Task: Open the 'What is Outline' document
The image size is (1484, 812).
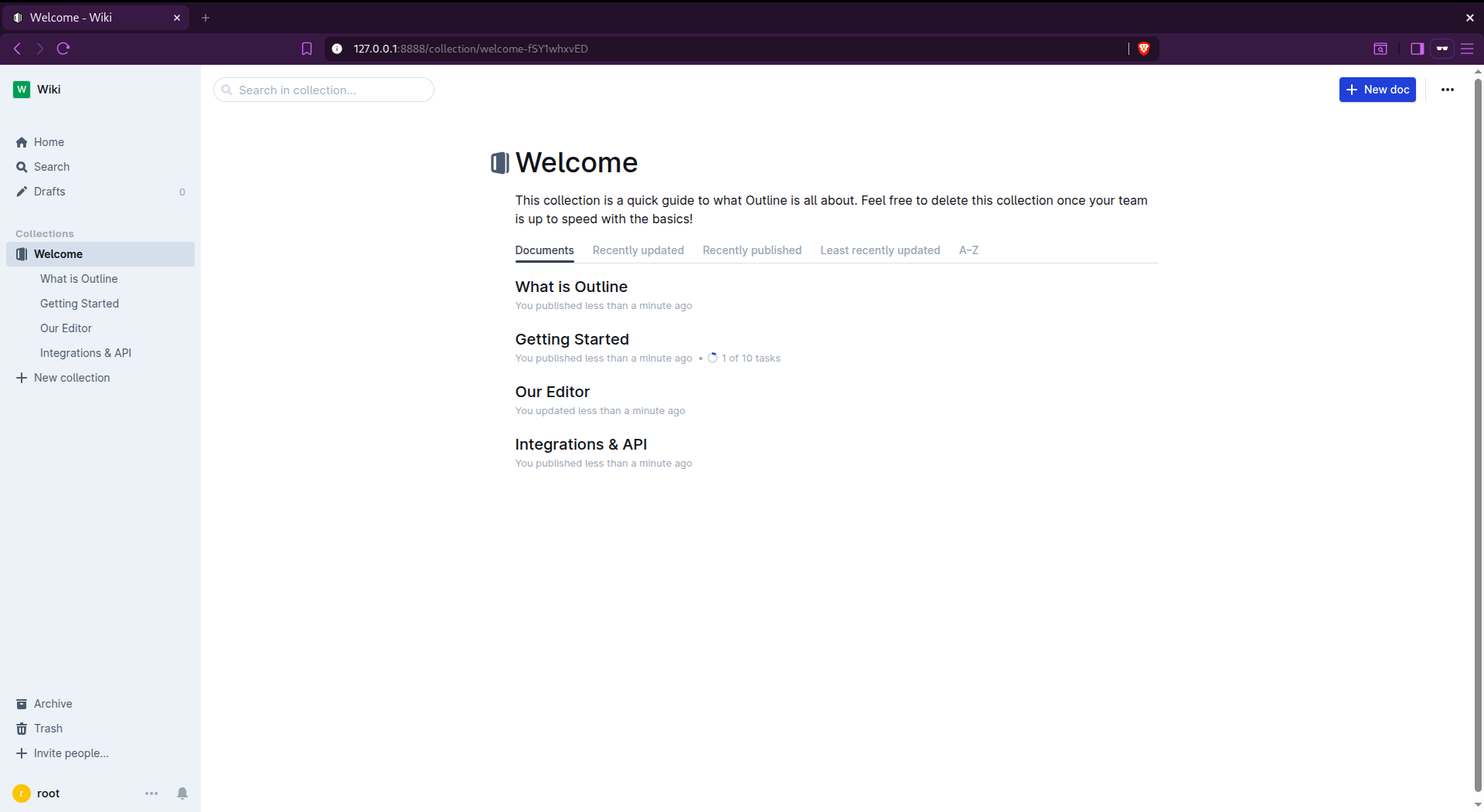Action: tap(572, 287)
